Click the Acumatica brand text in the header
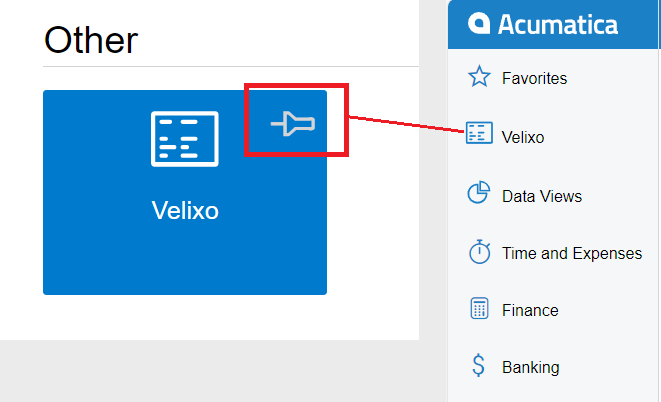Viewport: 661px width, 402px height. (558, 24)
